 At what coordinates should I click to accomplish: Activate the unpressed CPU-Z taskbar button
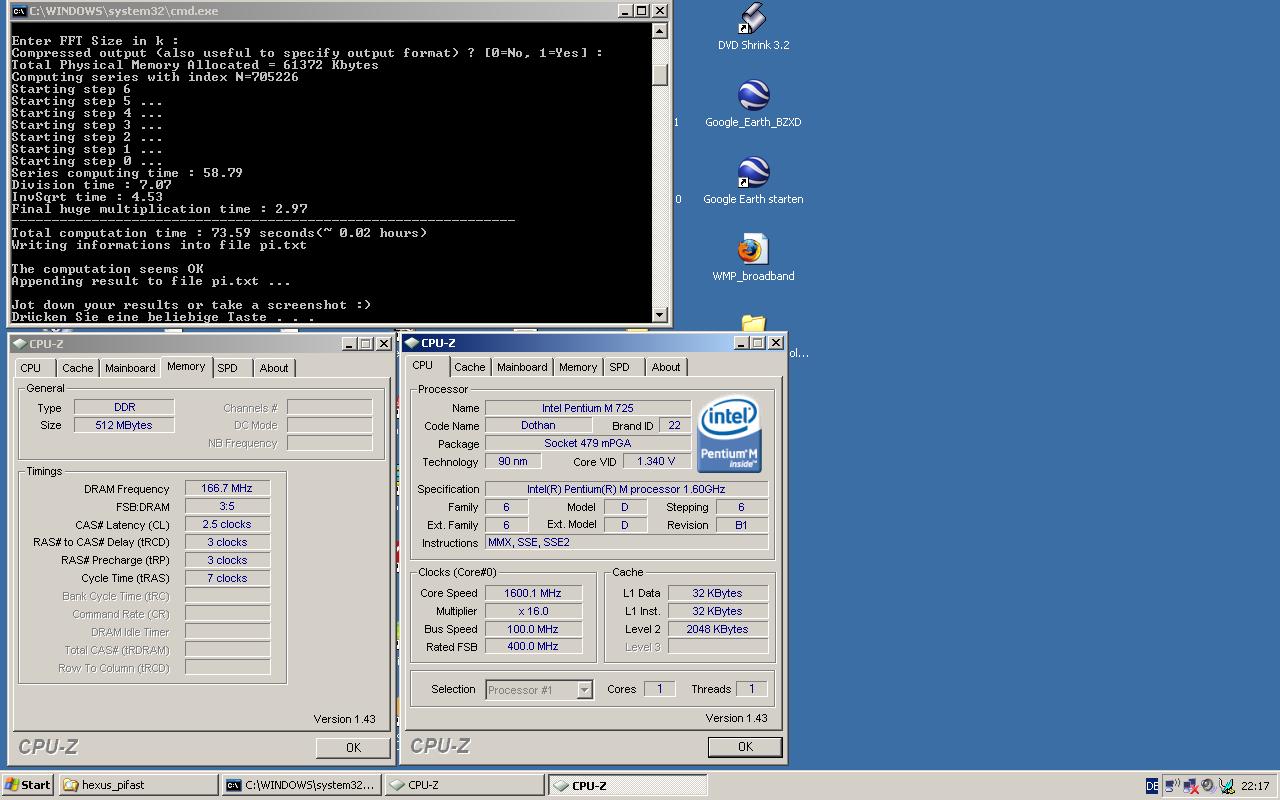click(x=464, y=785)
